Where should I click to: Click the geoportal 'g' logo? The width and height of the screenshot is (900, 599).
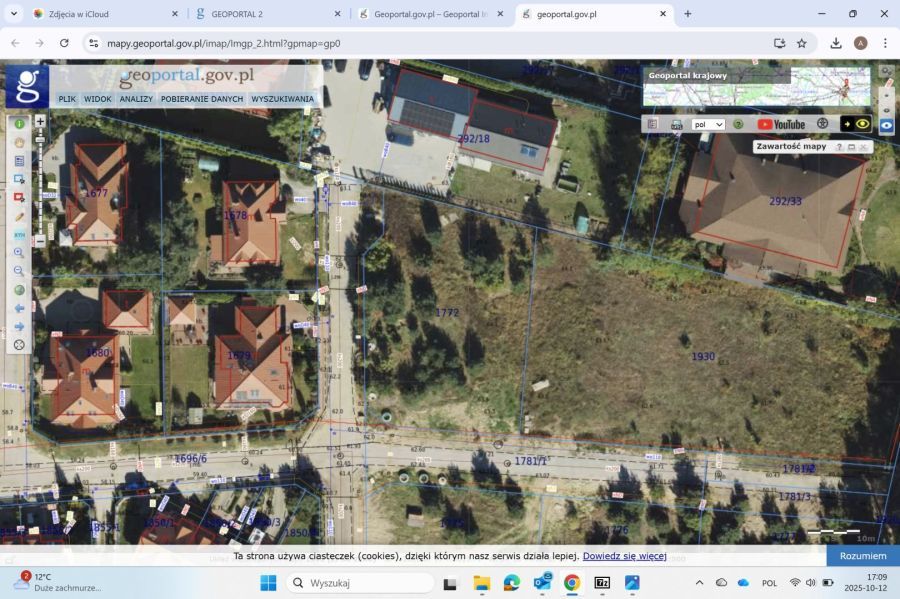(27, 86)
